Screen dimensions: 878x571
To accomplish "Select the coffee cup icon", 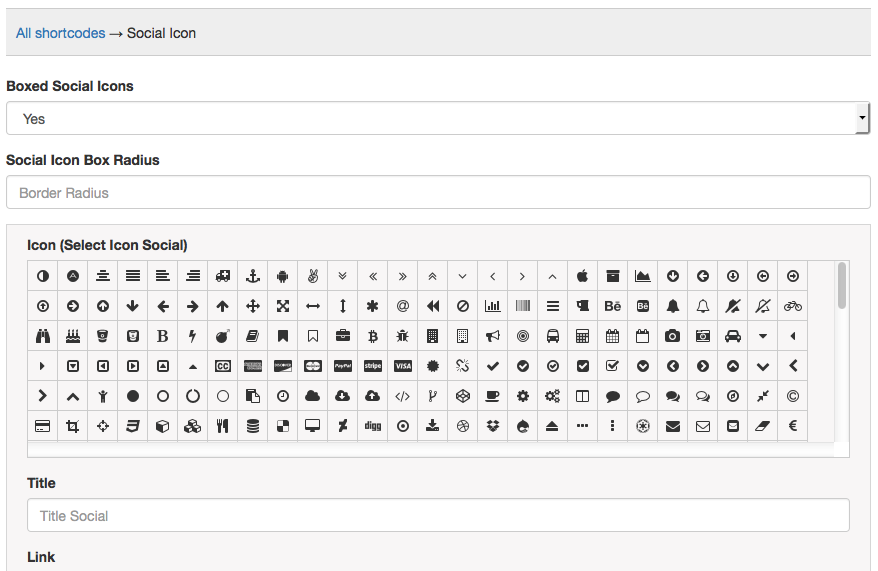I will point(492,396).
